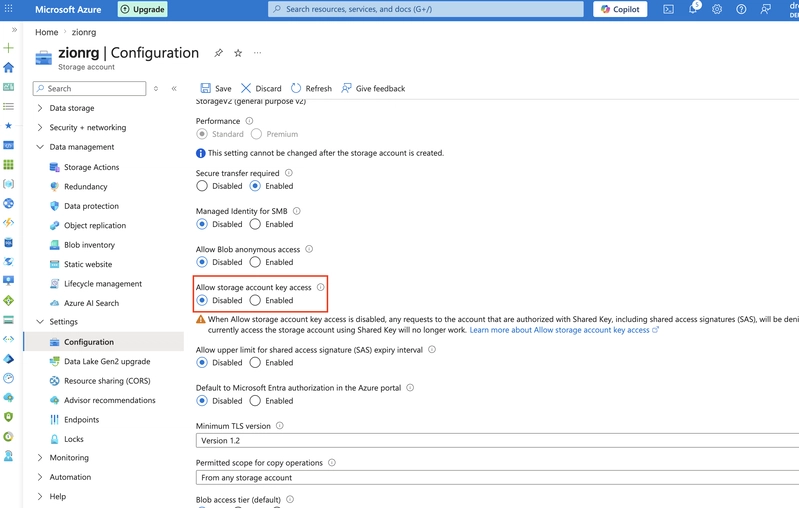Image resolution: width=799 pixels, height=508 pixels.
Task: Go to the Redundancy menu item
Action: pos(86,186)
